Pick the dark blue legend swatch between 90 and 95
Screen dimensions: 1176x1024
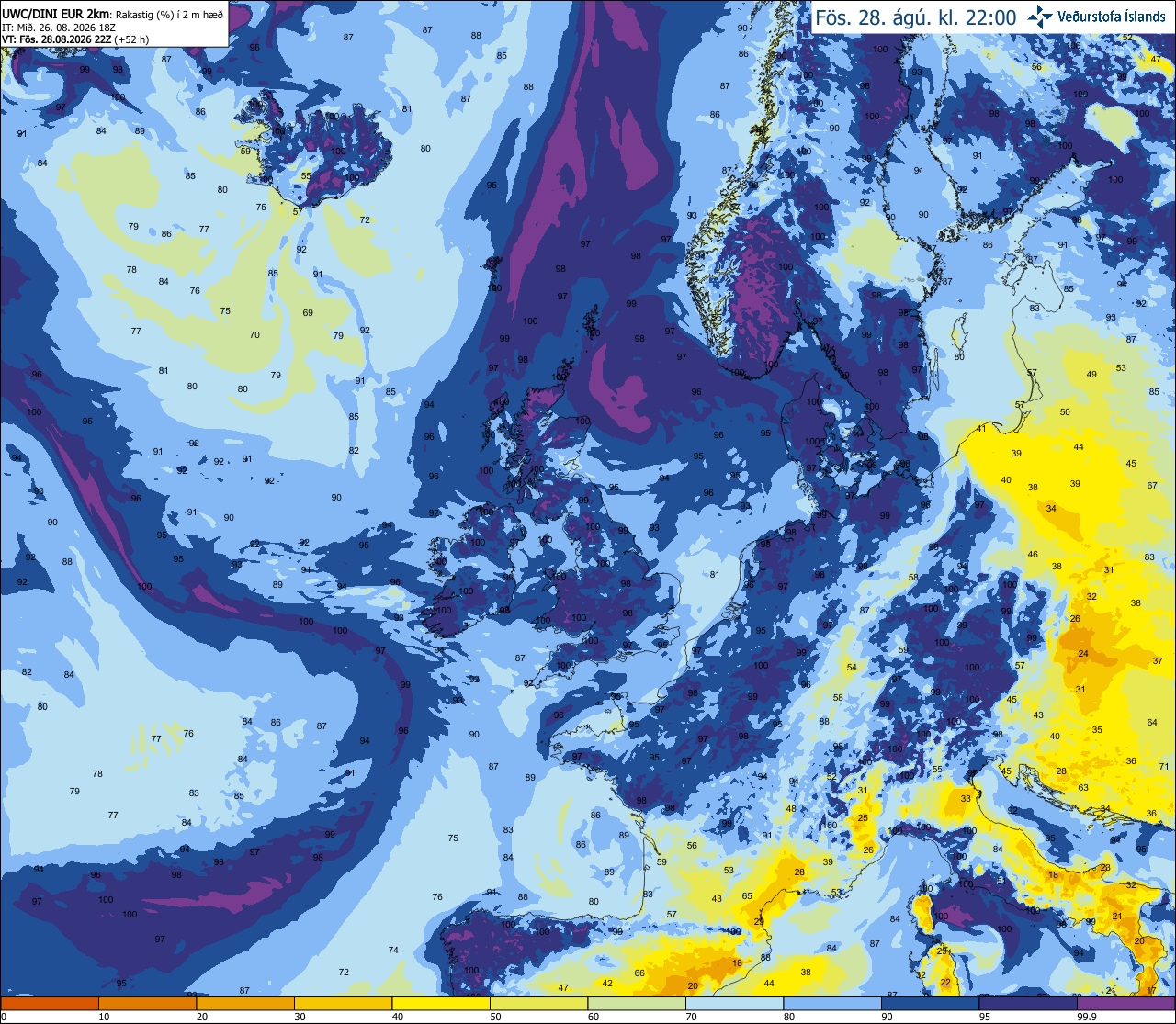click(931, 1003)
